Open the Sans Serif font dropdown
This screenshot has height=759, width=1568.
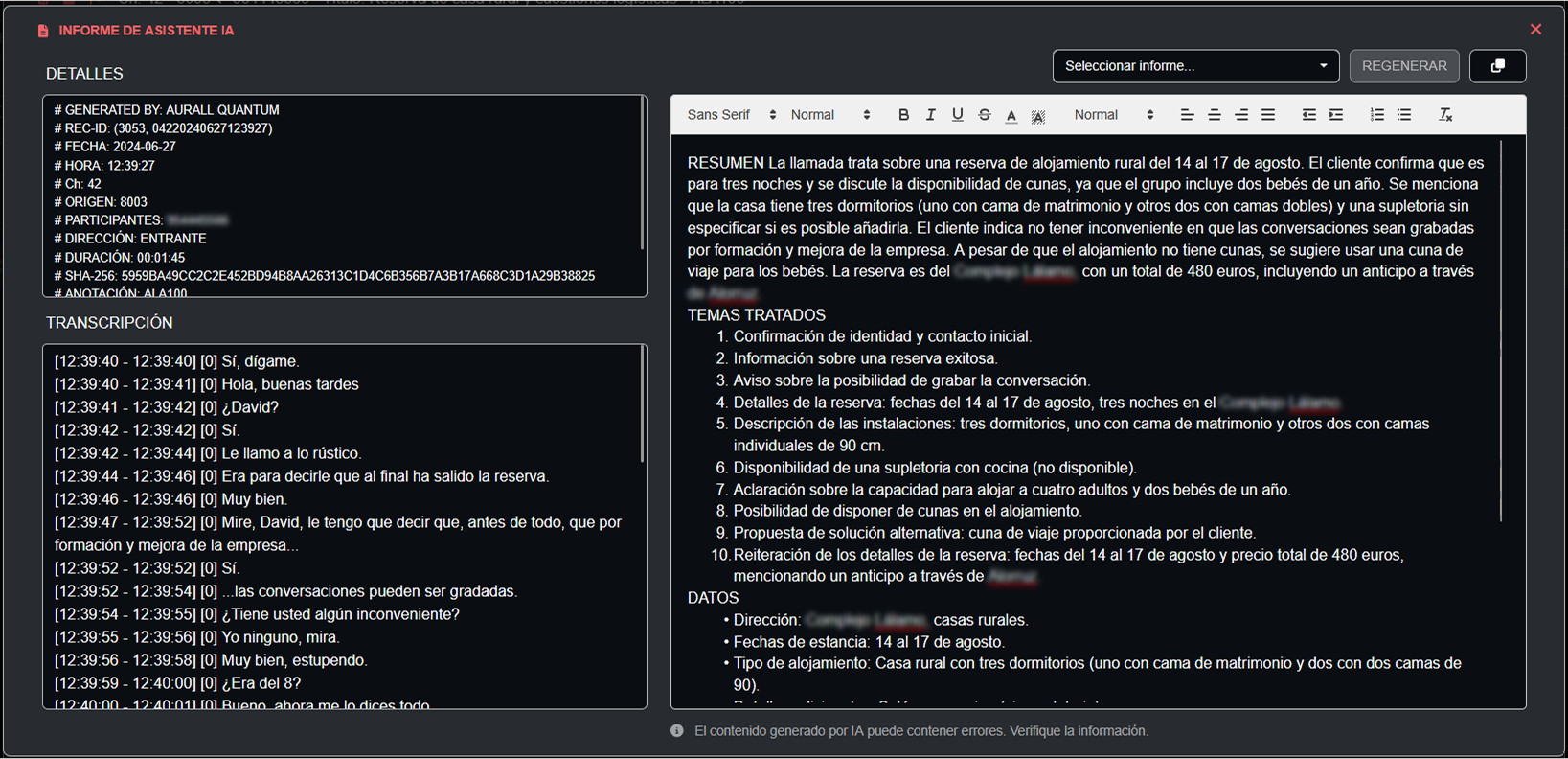[x=731, y=115]
